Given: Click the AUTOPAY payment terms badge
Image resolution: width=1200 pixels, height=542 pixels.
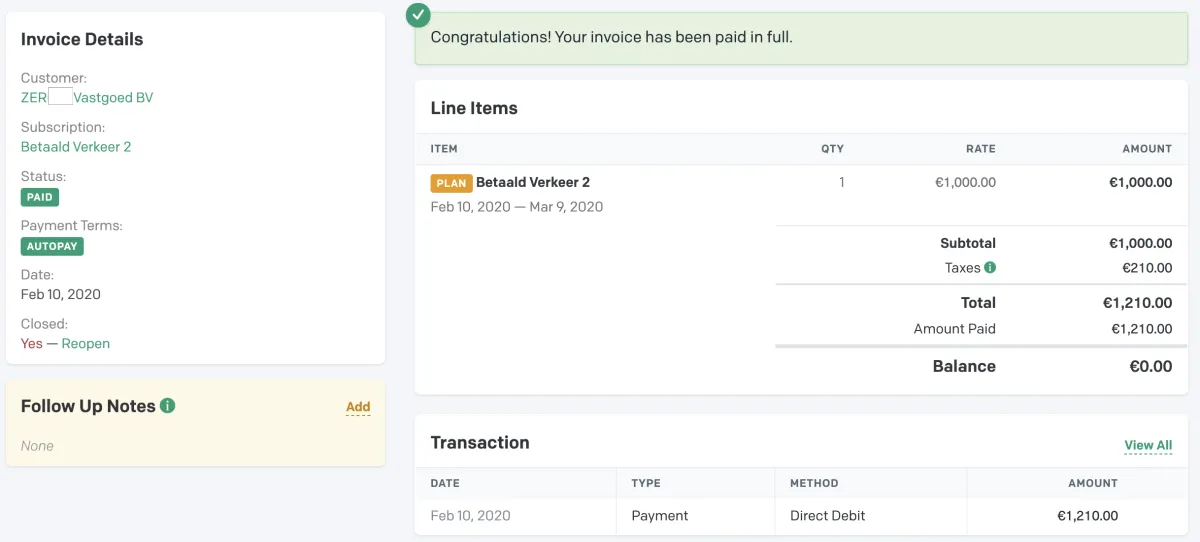Looking at the screenshot, I should tap(52, 246).
